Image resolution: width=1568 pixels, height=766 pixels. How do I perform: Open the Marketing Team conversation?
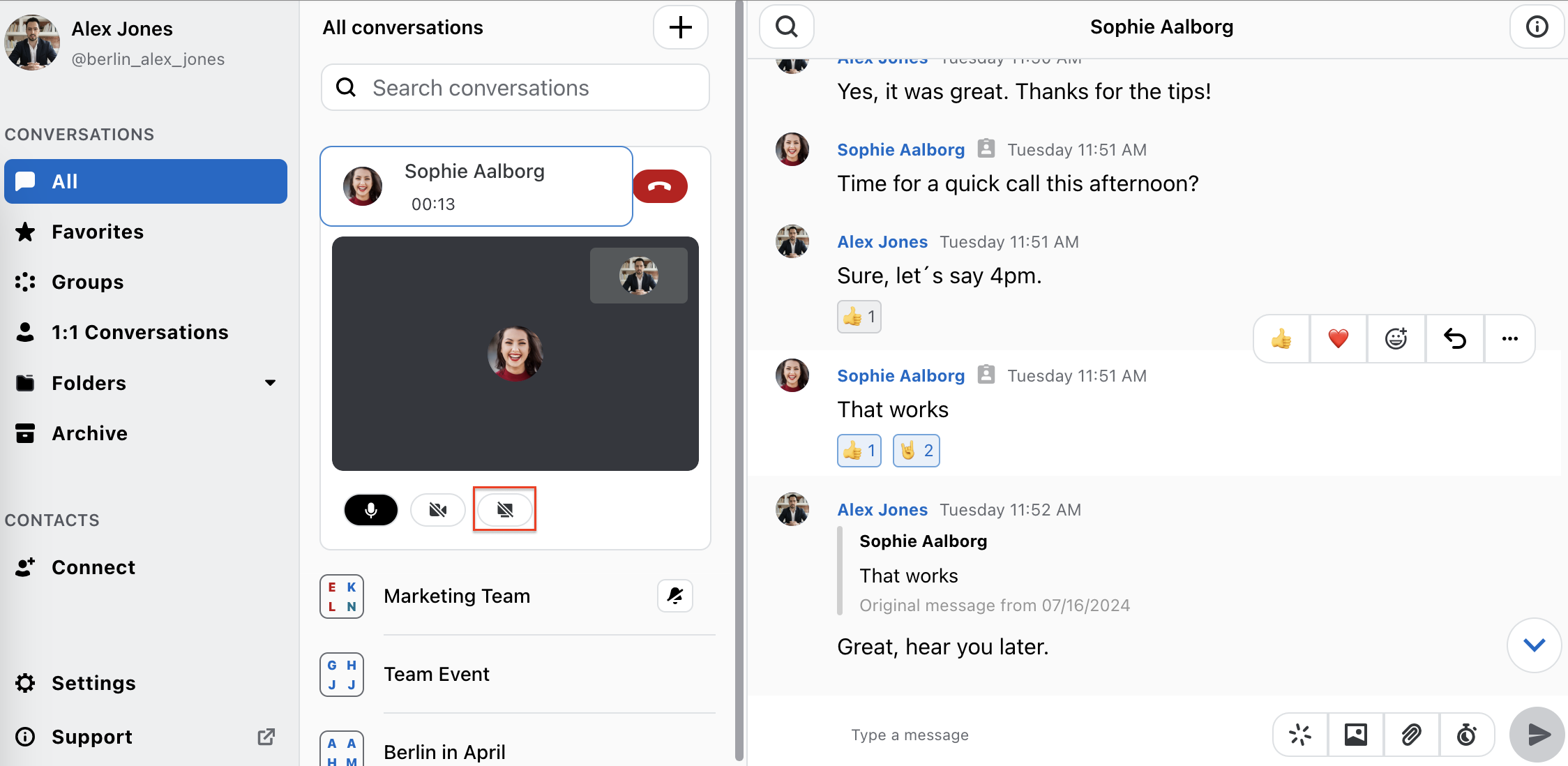pyautogui.click(x=515, y=596)
